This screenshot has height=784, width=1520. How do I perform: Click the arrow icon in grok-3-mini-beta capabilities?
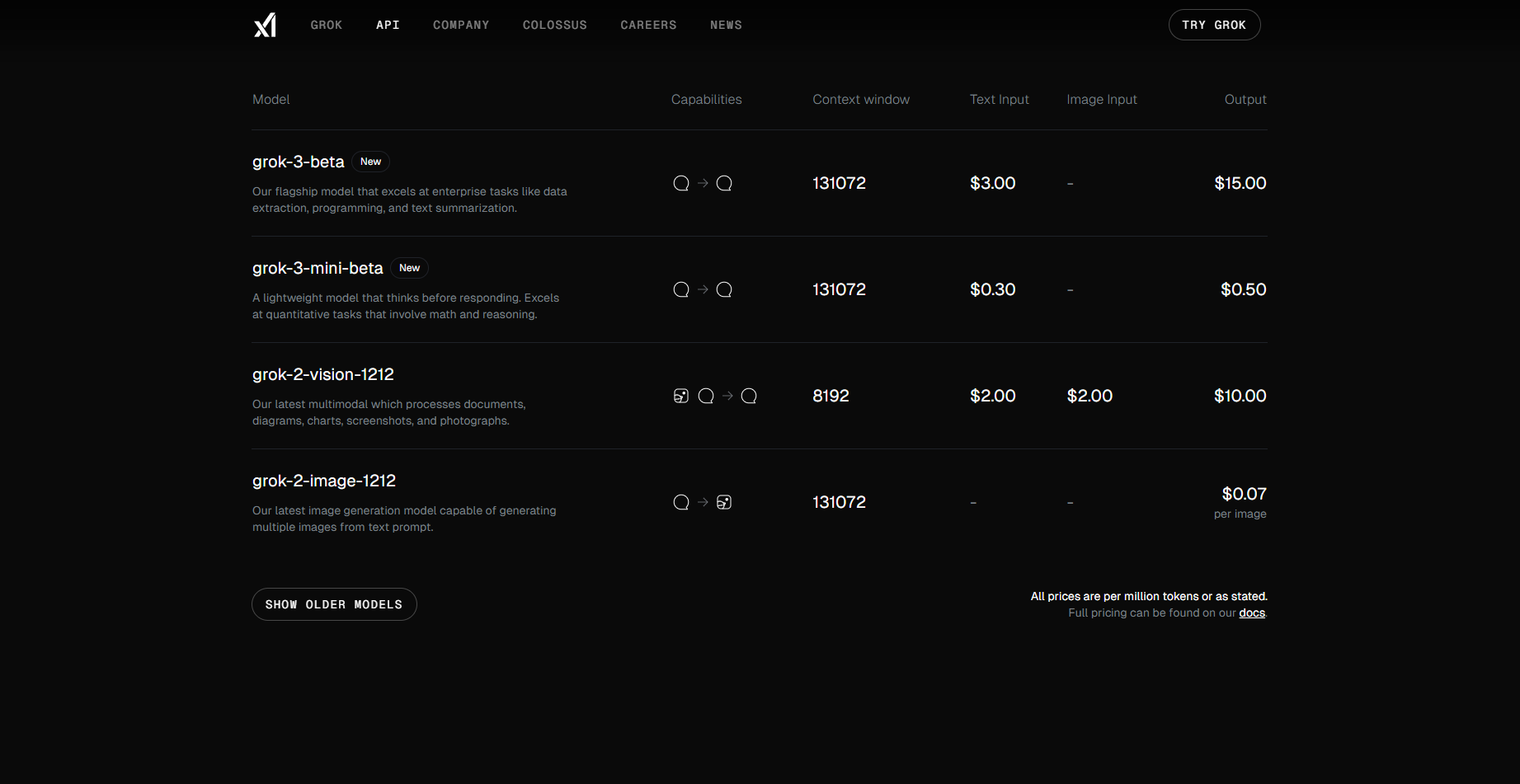(x=703, y=289)
